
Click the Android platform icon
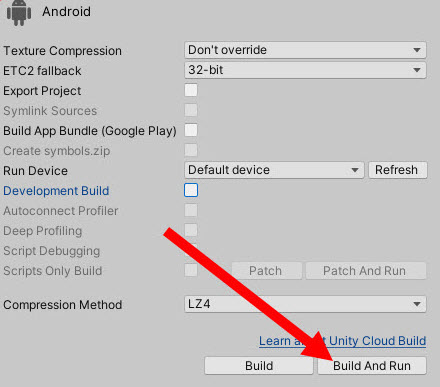(19, 13)
